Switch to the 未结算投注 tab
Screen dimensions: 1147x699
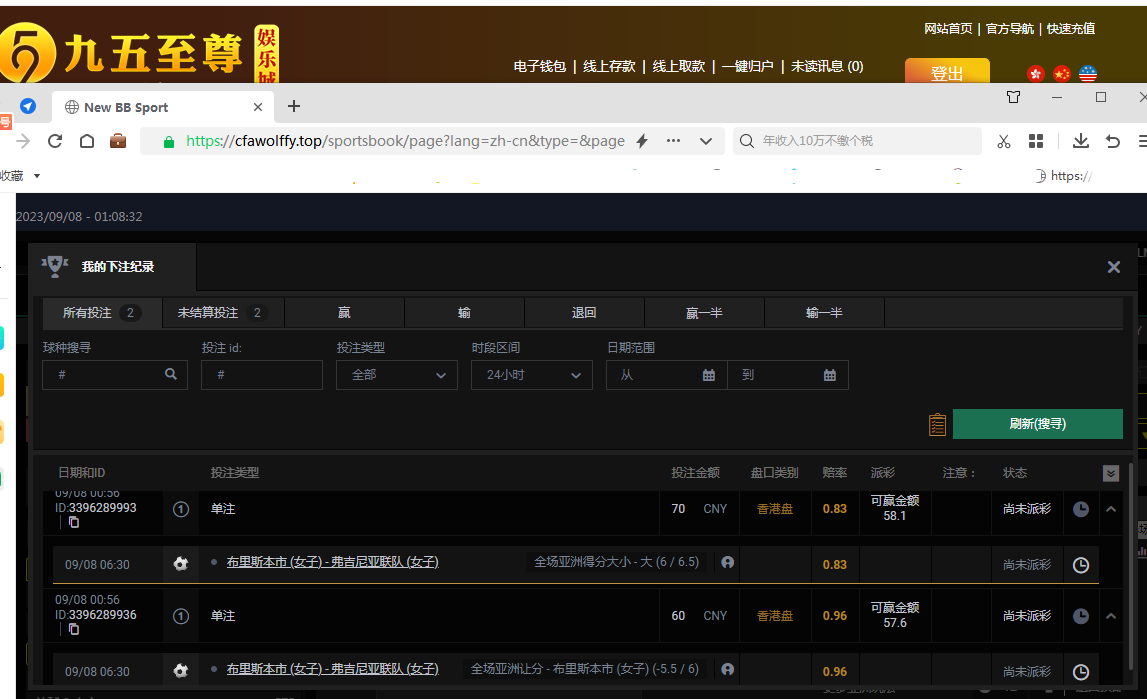coord(220,313)
